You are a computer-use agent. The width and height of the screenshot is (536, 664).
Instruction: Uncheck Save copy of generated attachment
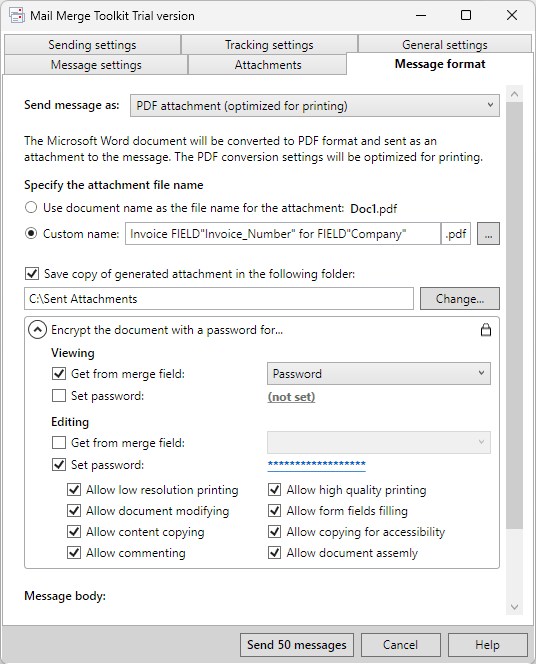coord(32,274)
